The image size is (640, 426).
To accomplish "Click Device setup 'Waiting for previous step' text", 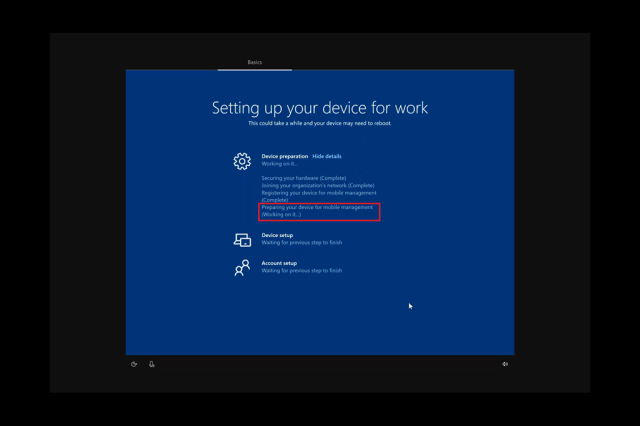I will tap(302, 243).
